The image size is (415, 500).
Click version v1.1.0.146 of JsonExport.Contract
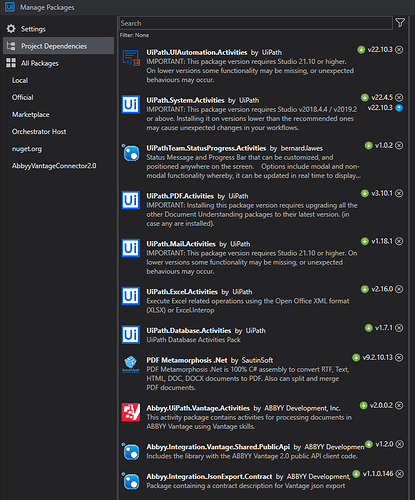pyautogui.click(x=378, y=474)
